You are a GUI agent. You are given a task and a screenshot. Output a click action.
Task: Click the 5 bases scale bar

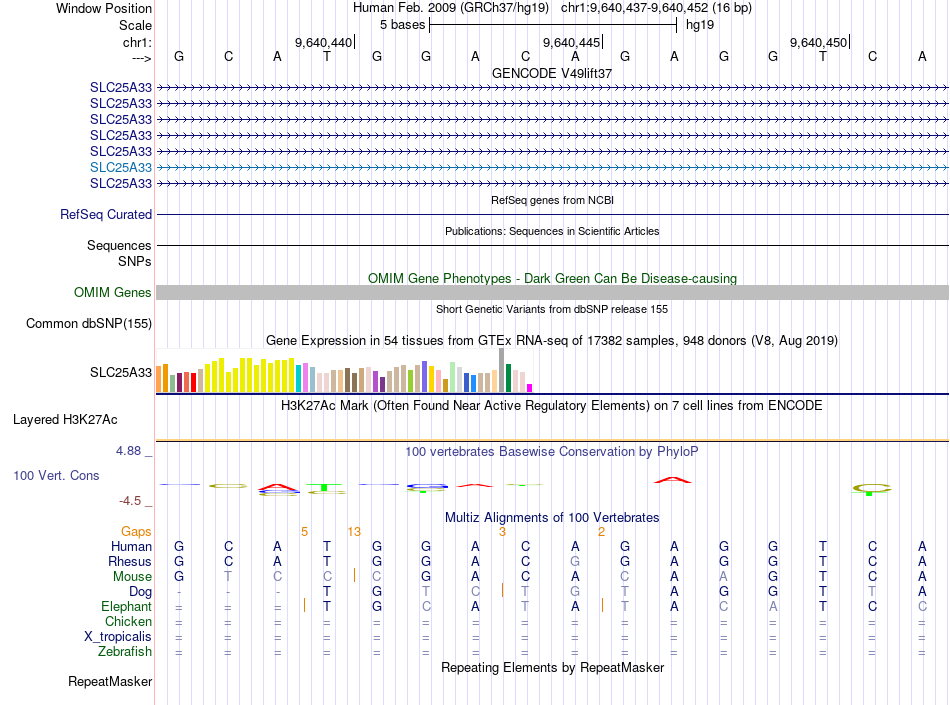(553, 25)
